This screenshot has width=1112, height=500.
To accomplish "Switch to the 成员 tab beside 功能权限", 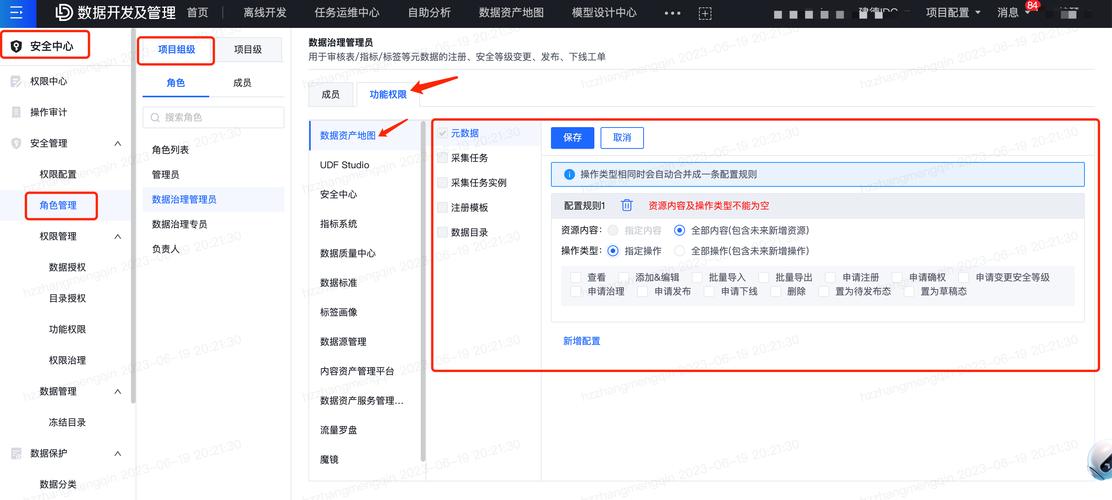I will click(330, 94).
